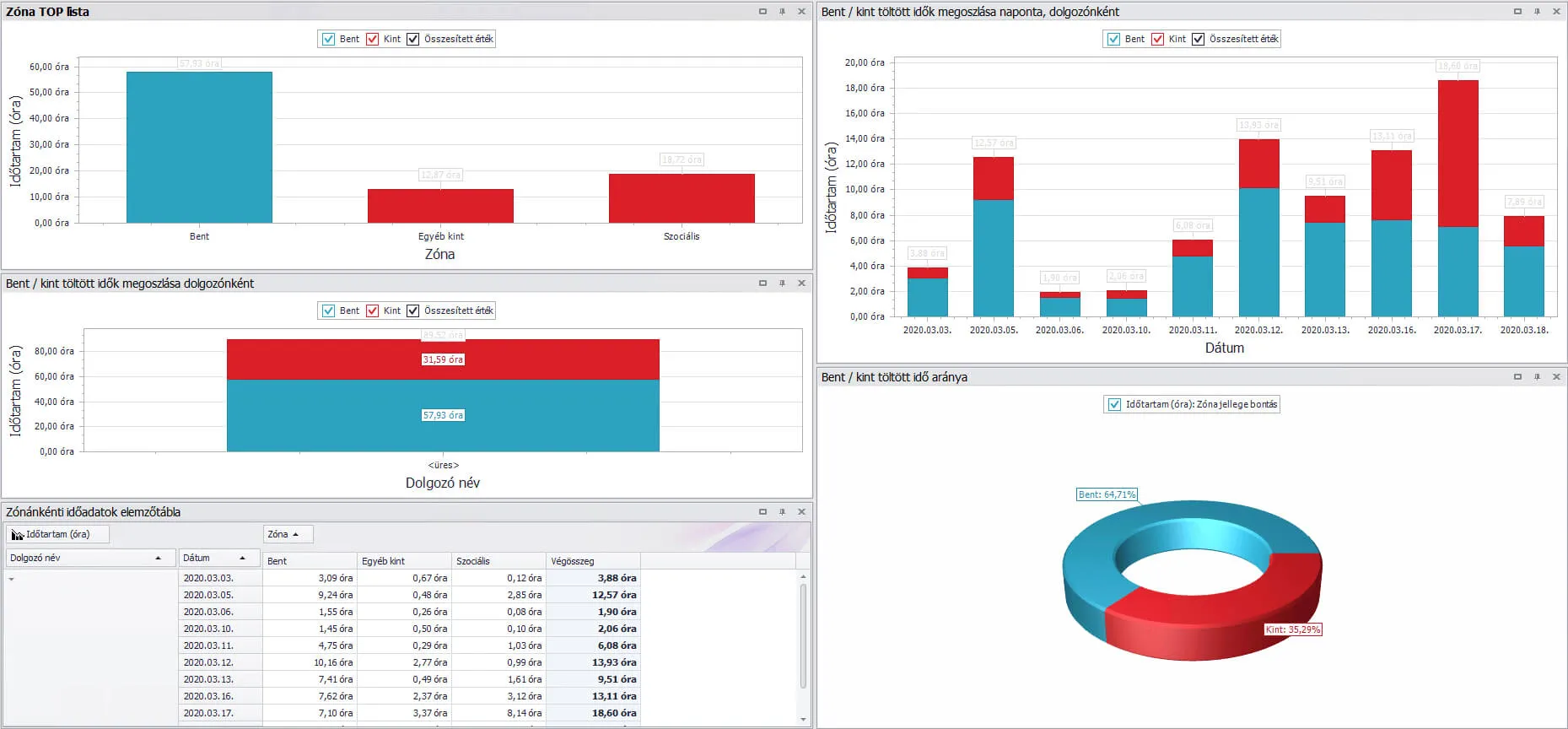The width and height of the screenshot is (1568, 729).
Task: Click the Időtartam (óra) data field button
Action: click(x=57, y=534)
